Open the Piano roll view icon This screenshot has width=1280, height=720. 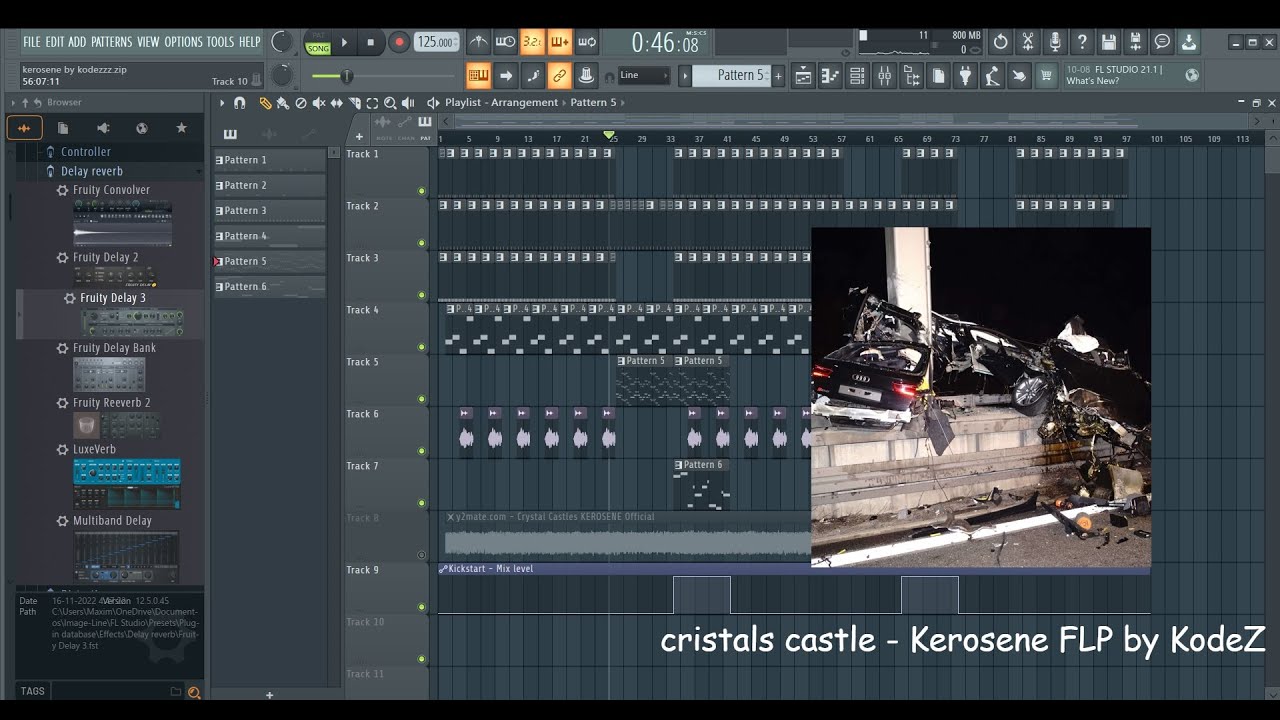click(x=830, y=75)
